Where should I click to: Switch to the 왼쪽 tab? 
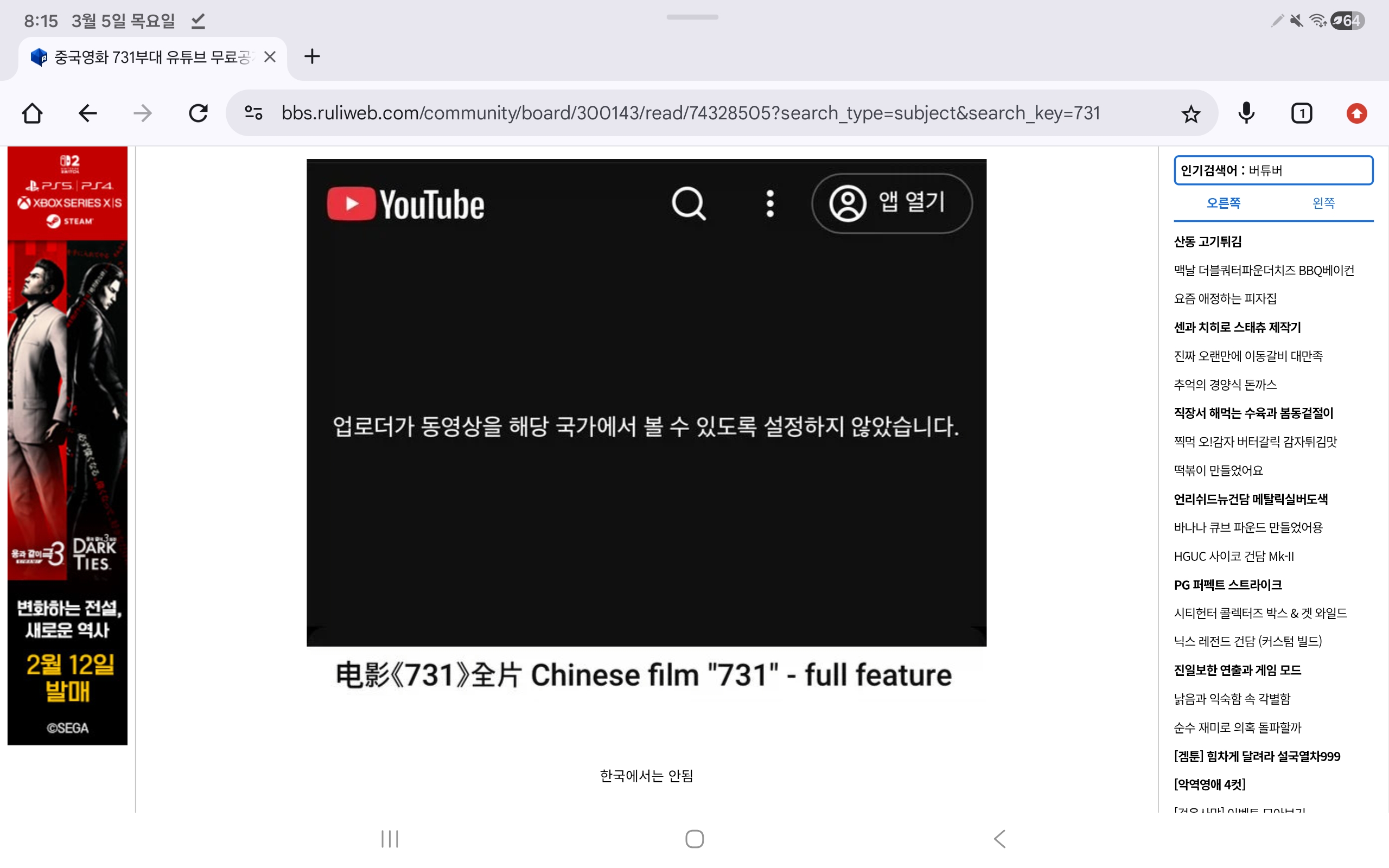click(1323, 203)
